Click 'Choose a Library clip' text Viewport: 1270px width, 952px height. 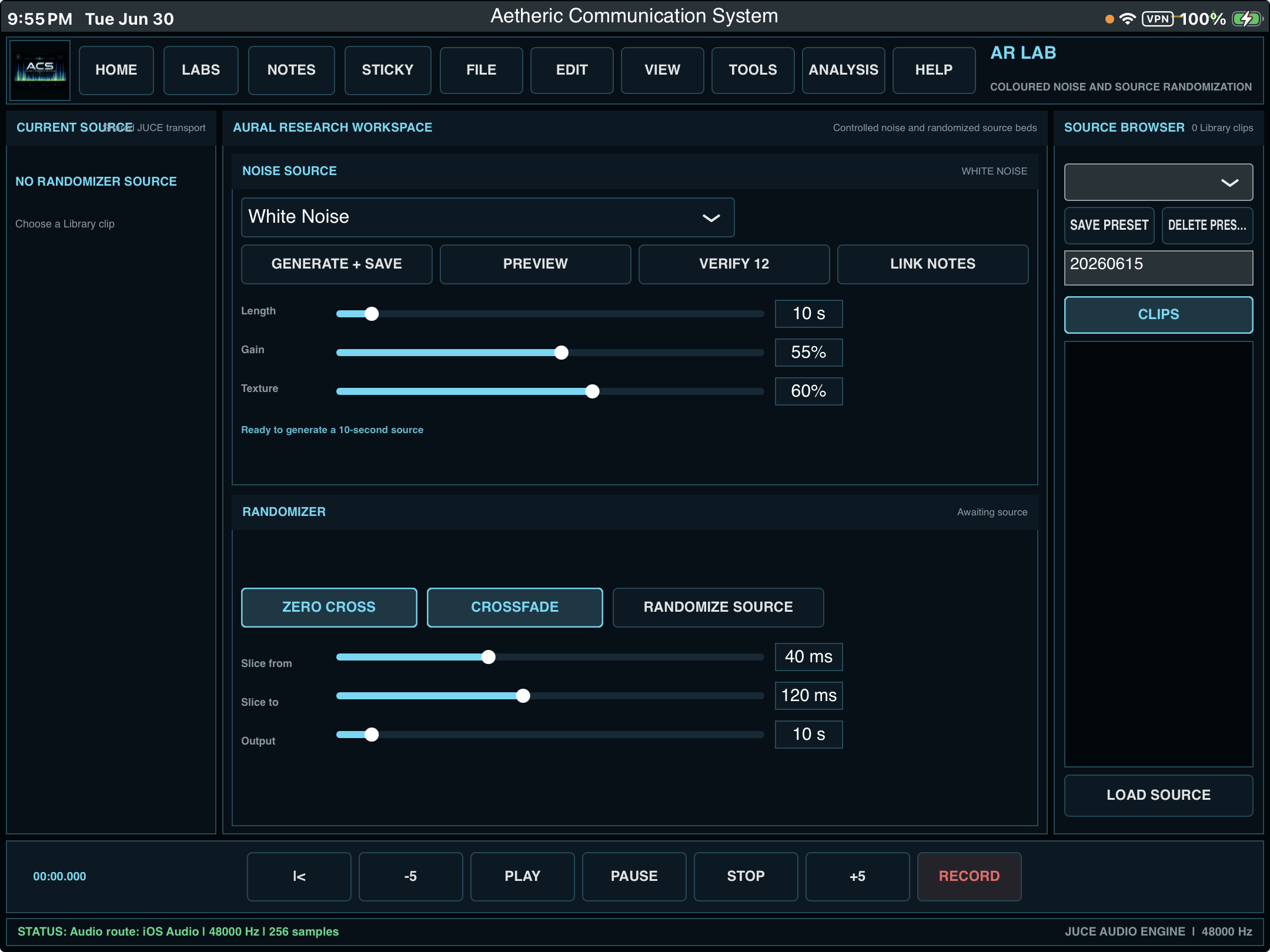(65, 224)
